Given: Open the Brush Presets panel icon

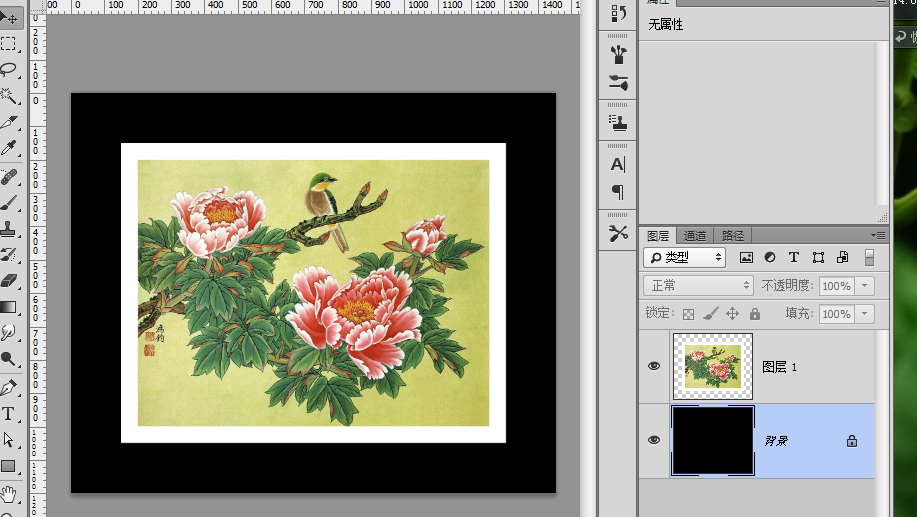Looking at the screenshot, I should click(618, 54).
